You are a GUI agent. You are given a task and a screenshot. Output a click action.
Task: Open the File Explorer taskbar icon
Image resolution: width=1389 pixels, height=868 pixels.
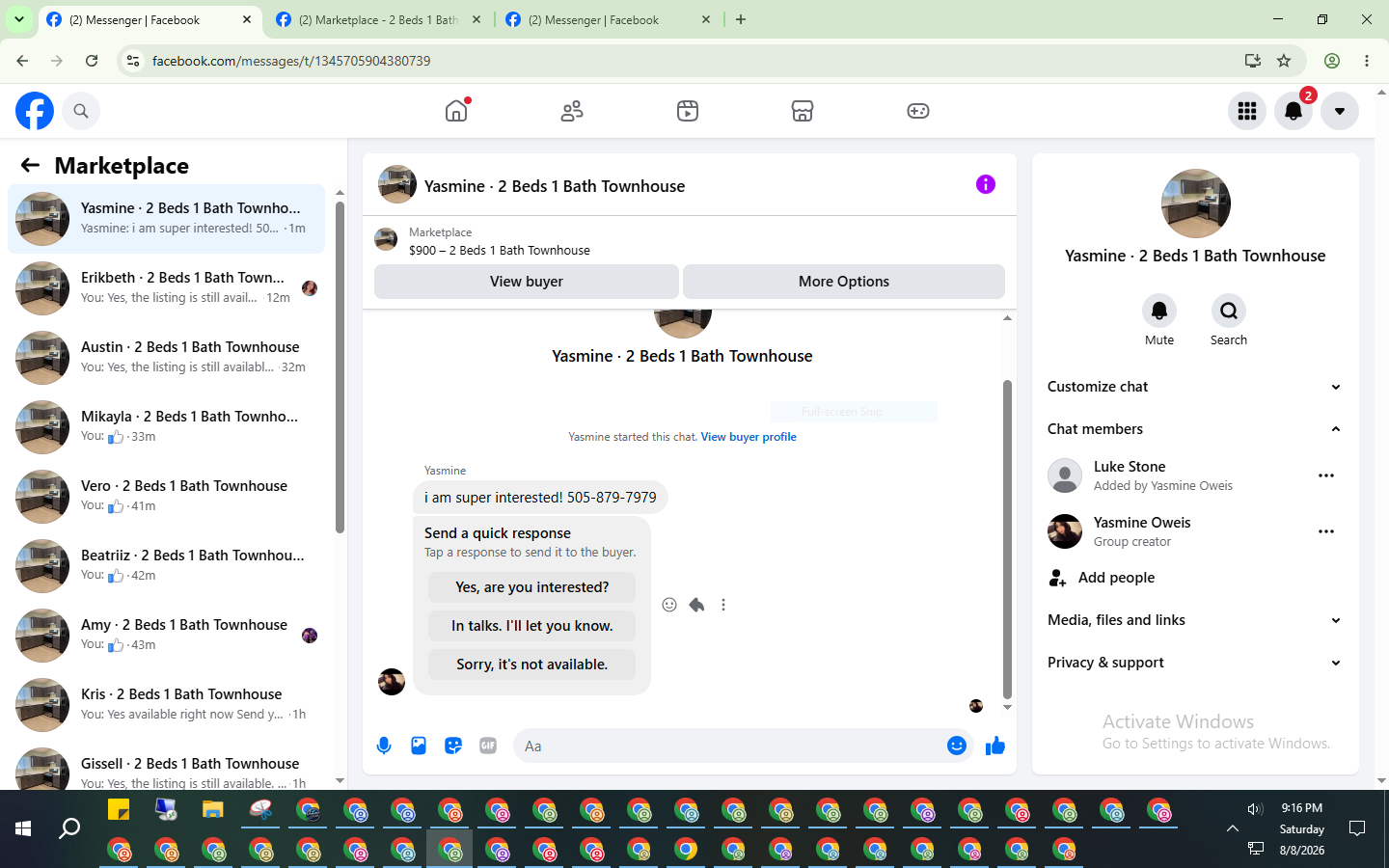point(213,809)
